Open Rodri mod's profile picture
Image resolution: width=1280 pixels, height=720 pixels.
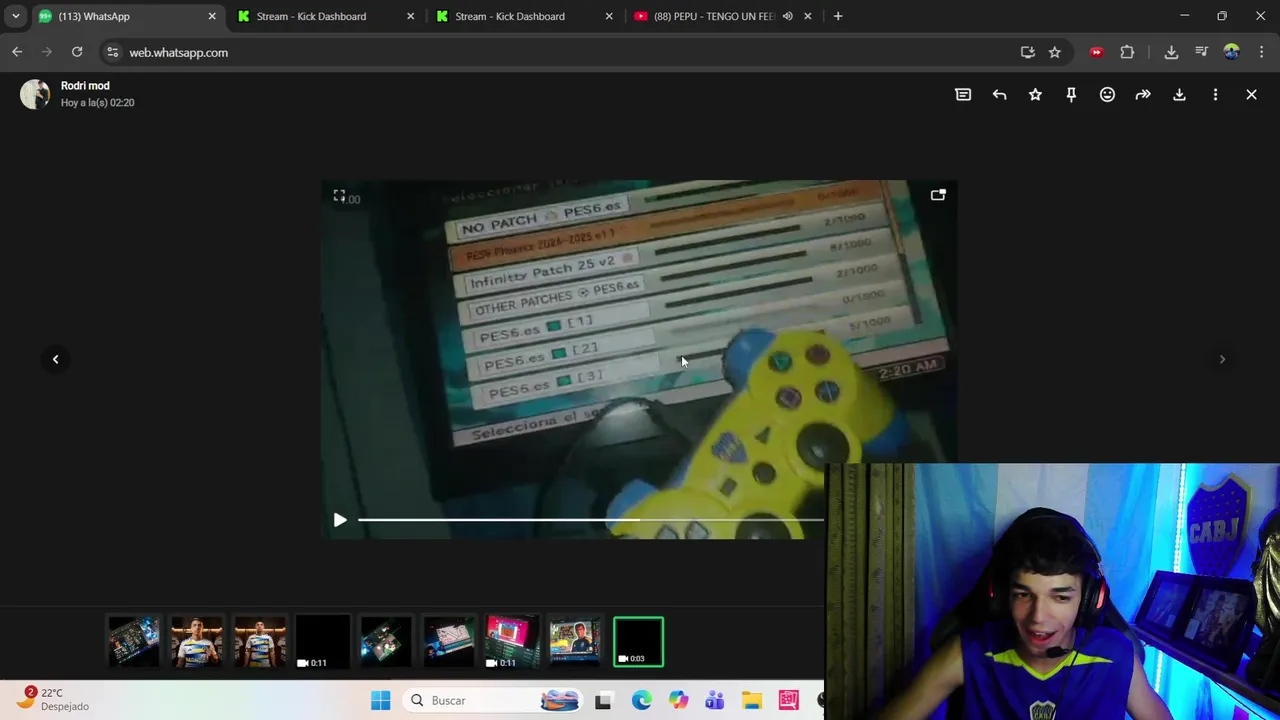pyautogui.click(x=35, y=94)
